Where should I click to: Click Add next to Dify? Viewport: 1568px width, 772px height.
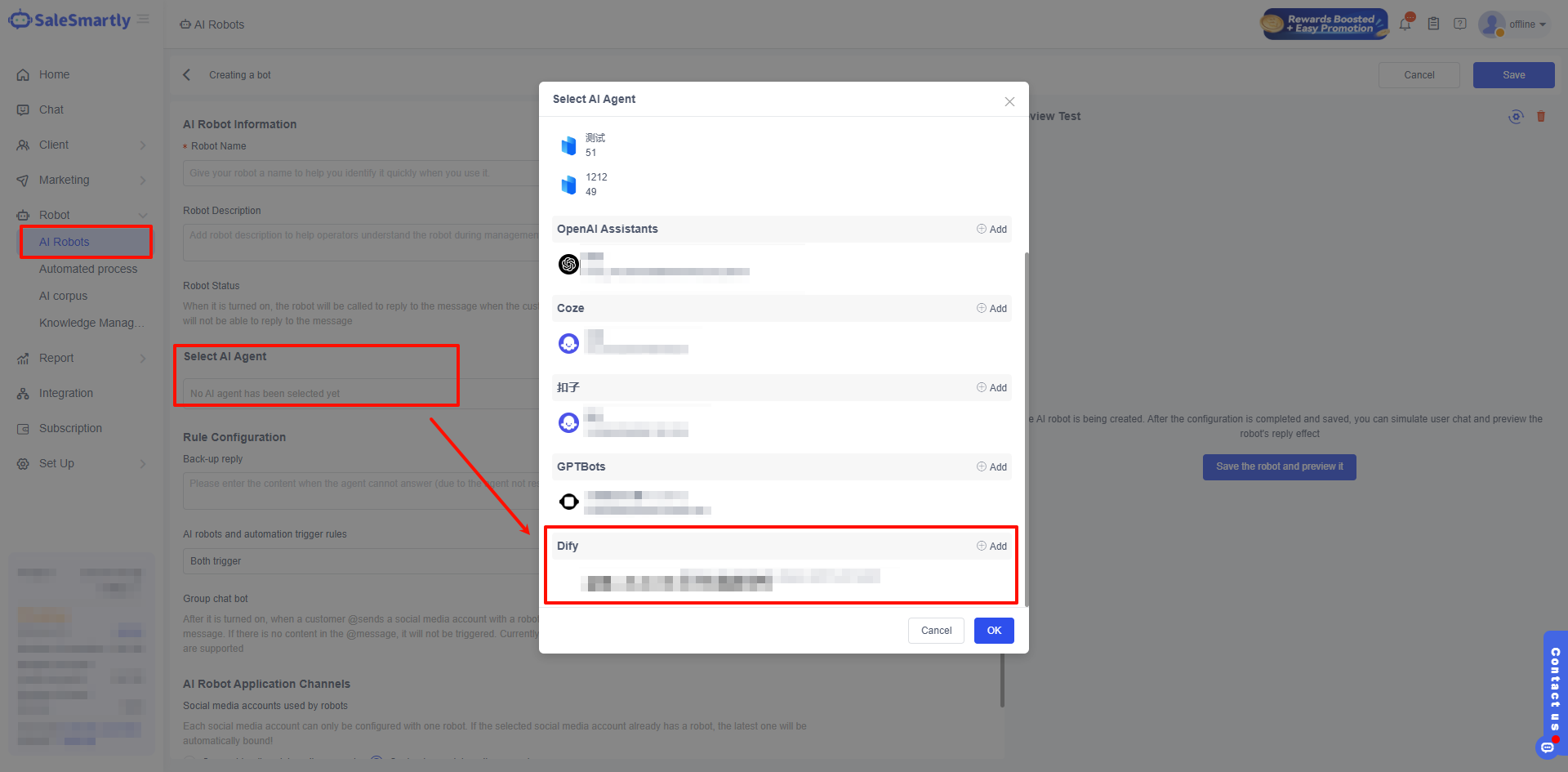tap(991, 547)
